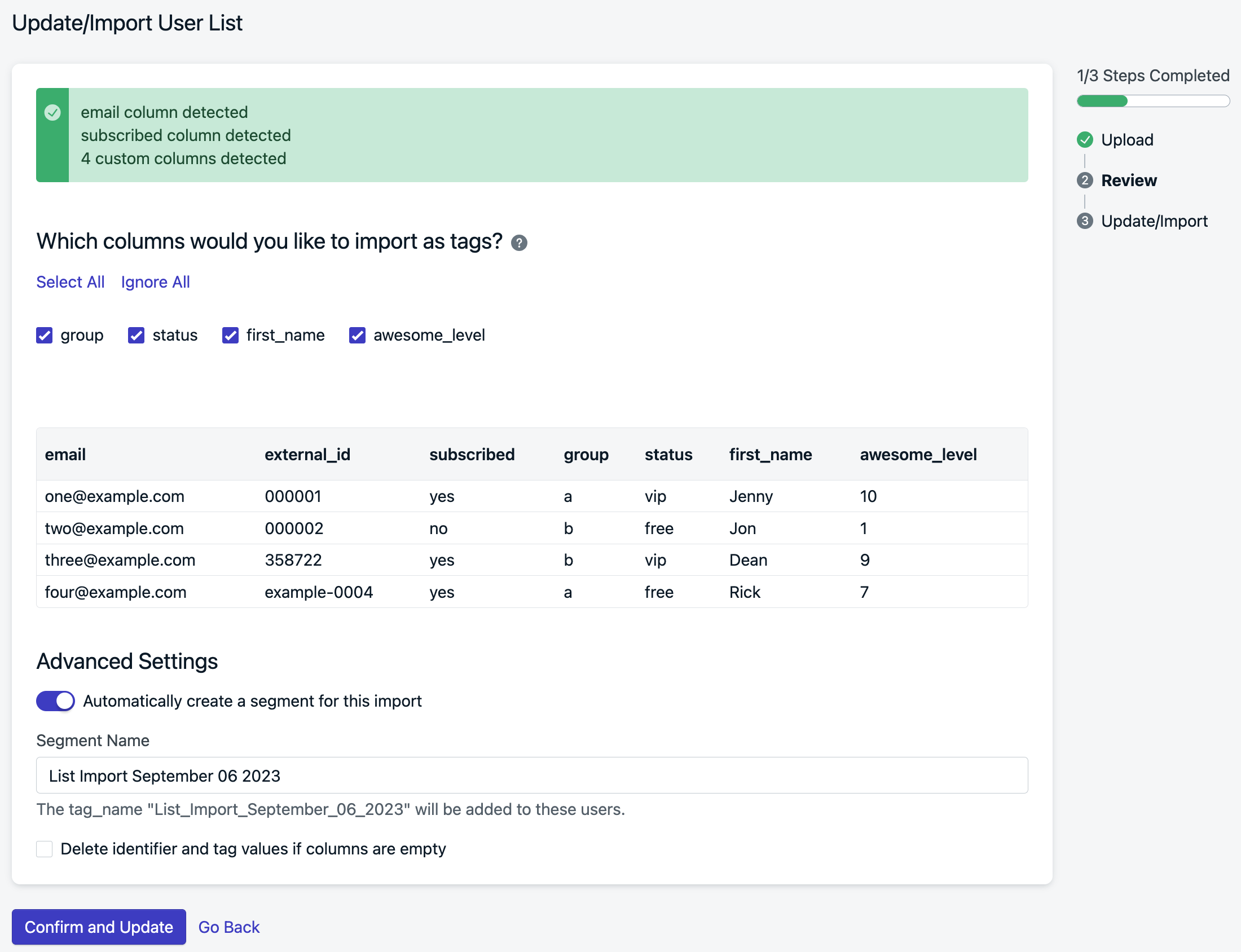Click the green success checkmark icon
Image resolution: width=1241 pixels, height=952 pixels.
(52, 113)
